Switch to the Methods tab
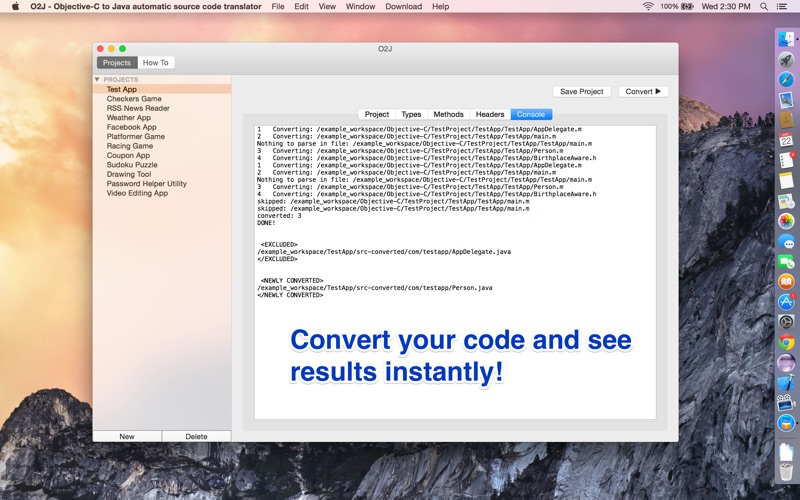This screenshot has height=500, width=800. 448,114
